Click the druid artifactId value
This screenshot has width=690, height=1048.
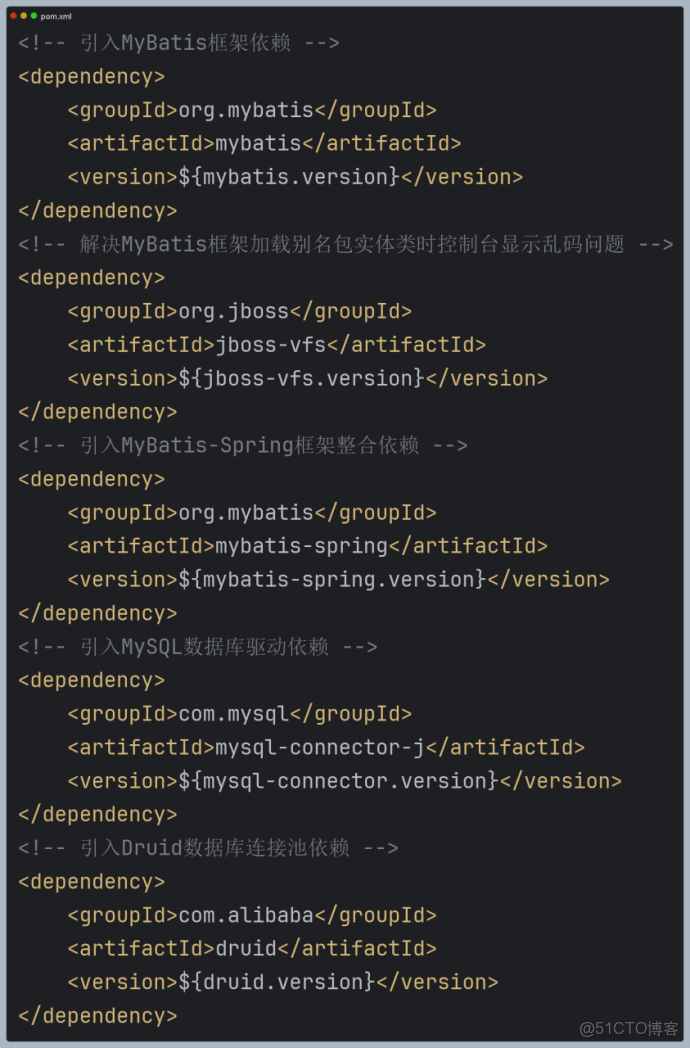coord(246,948)
